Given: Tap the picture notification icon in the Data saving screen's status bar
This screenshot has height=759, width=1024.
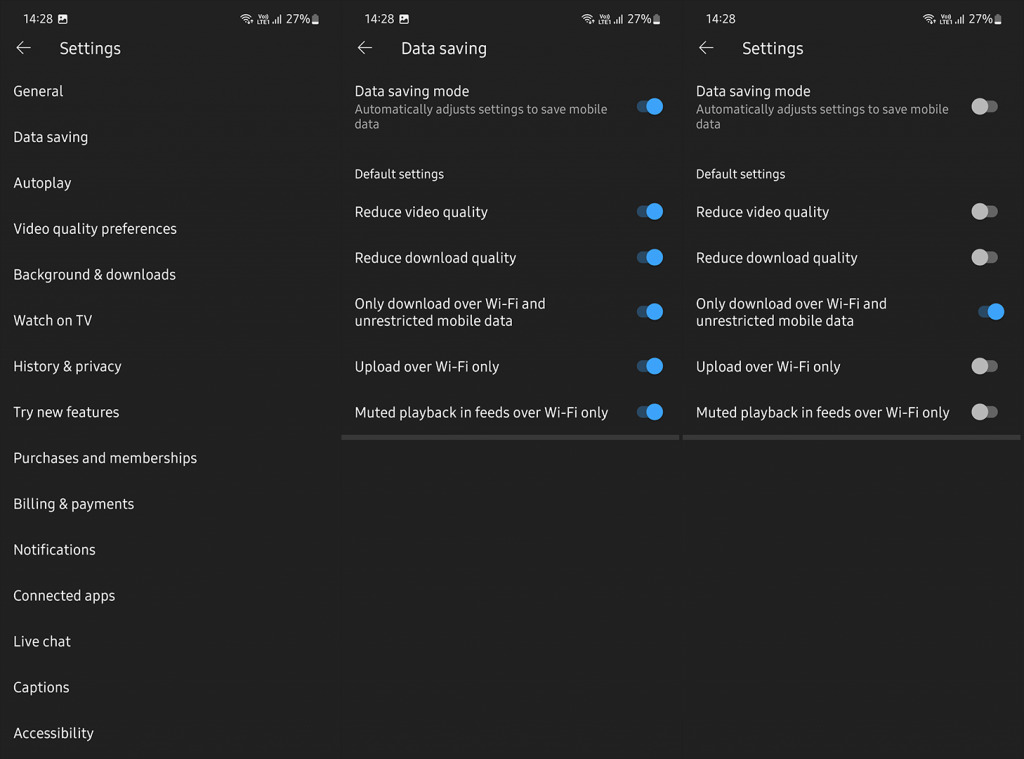Looking at the screenshot, I should [404, 19].
